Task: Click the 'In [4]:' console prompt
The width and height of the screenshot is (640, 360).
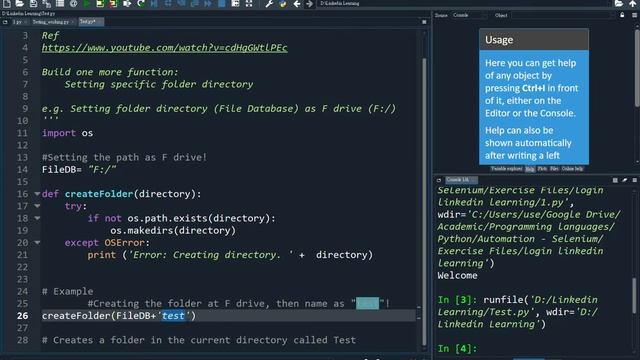Action: pos(457,349)
